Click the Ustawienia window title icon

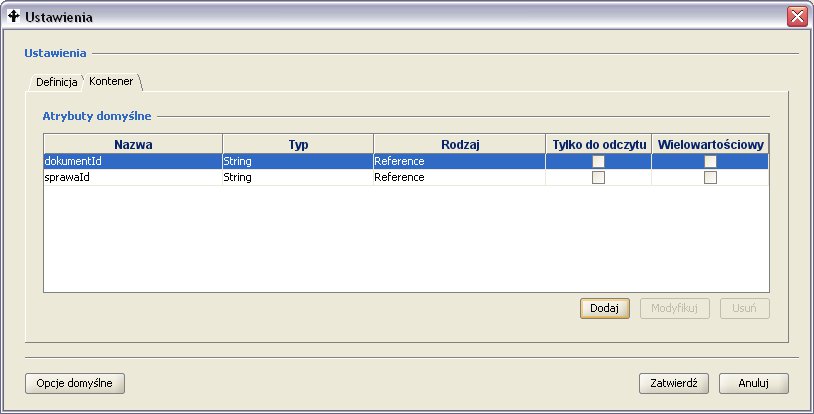point(14,16)
